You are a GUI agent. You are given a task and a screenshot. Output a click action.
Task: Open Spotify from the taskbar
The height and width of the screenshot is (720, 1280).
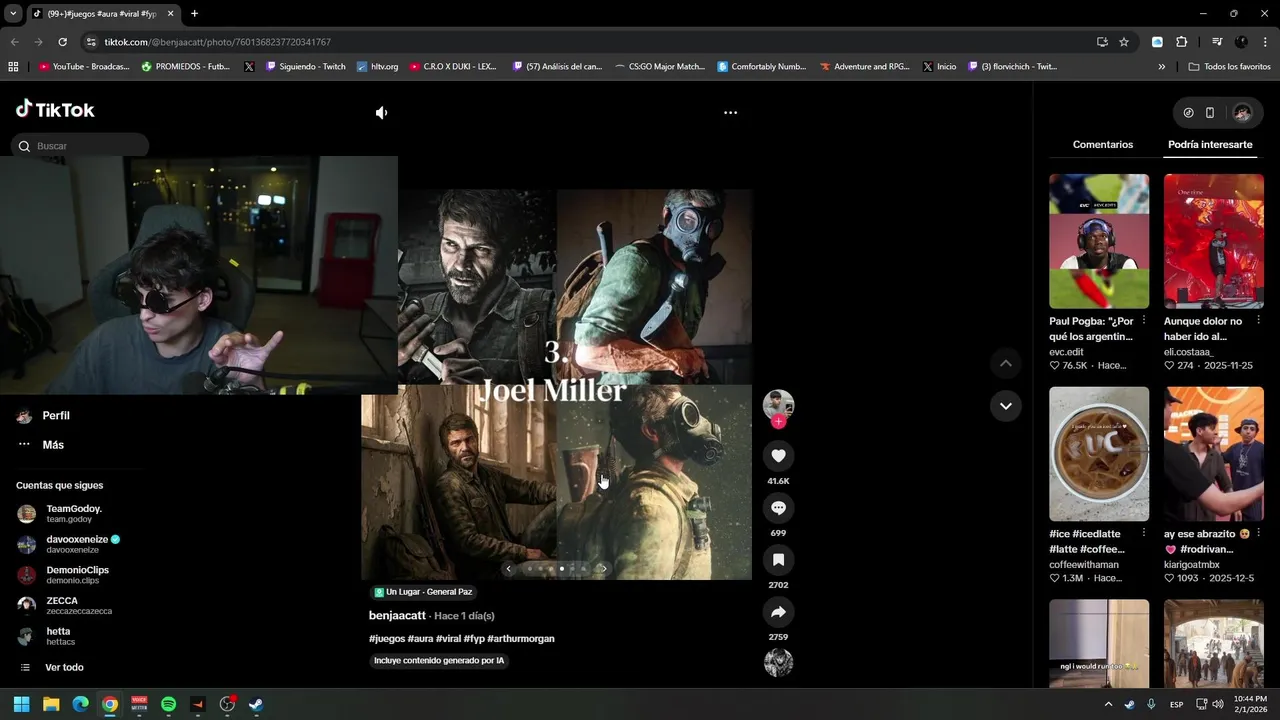click(168, 704)
